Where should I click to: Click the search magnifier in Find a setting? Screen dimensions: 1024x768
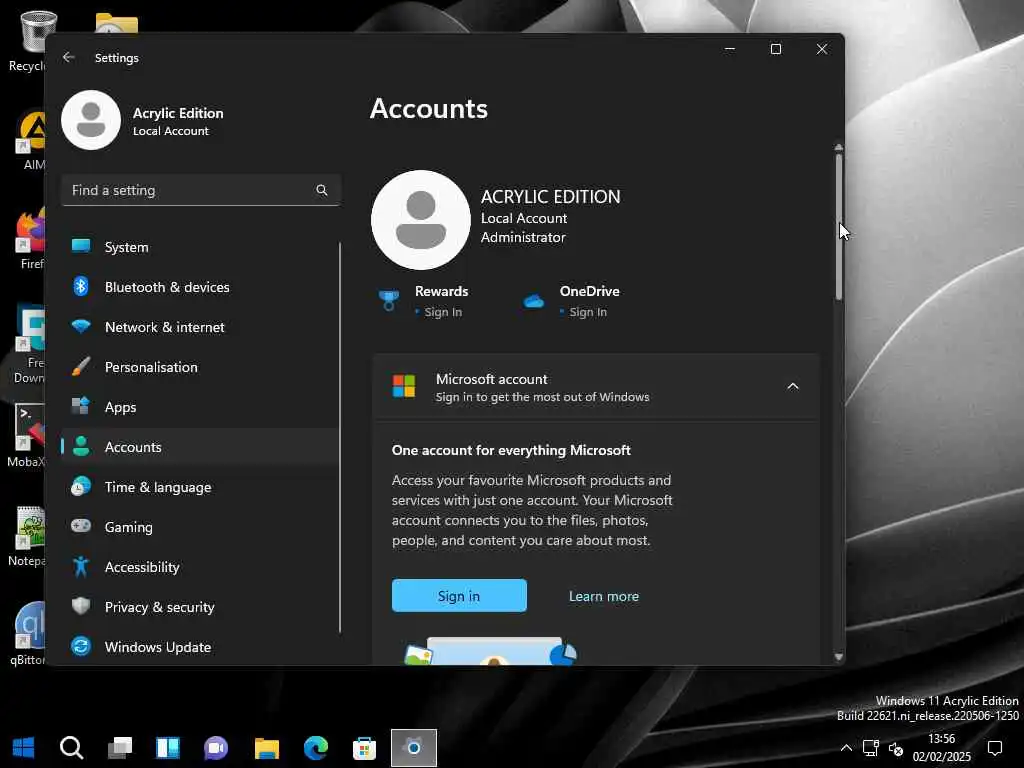[x=322, y=190]
